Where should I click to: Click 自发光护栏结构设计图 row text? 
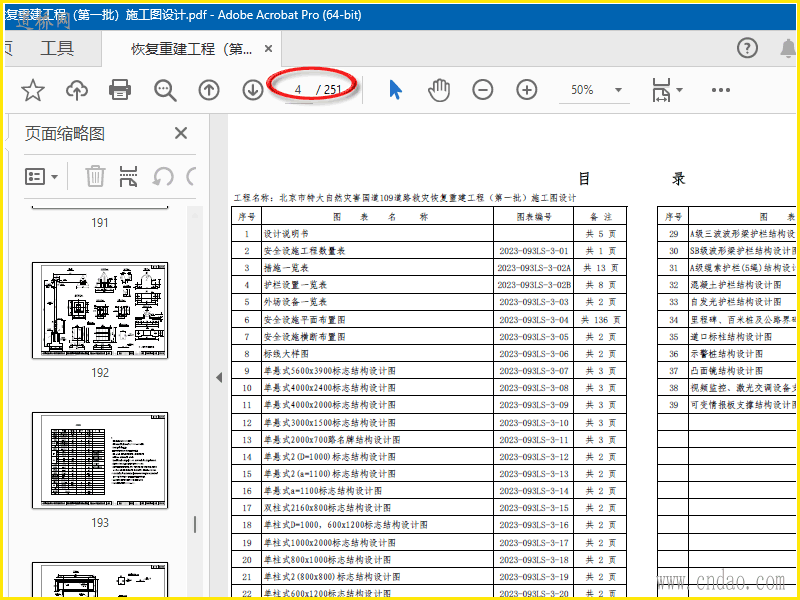click(x=736, y=302)
